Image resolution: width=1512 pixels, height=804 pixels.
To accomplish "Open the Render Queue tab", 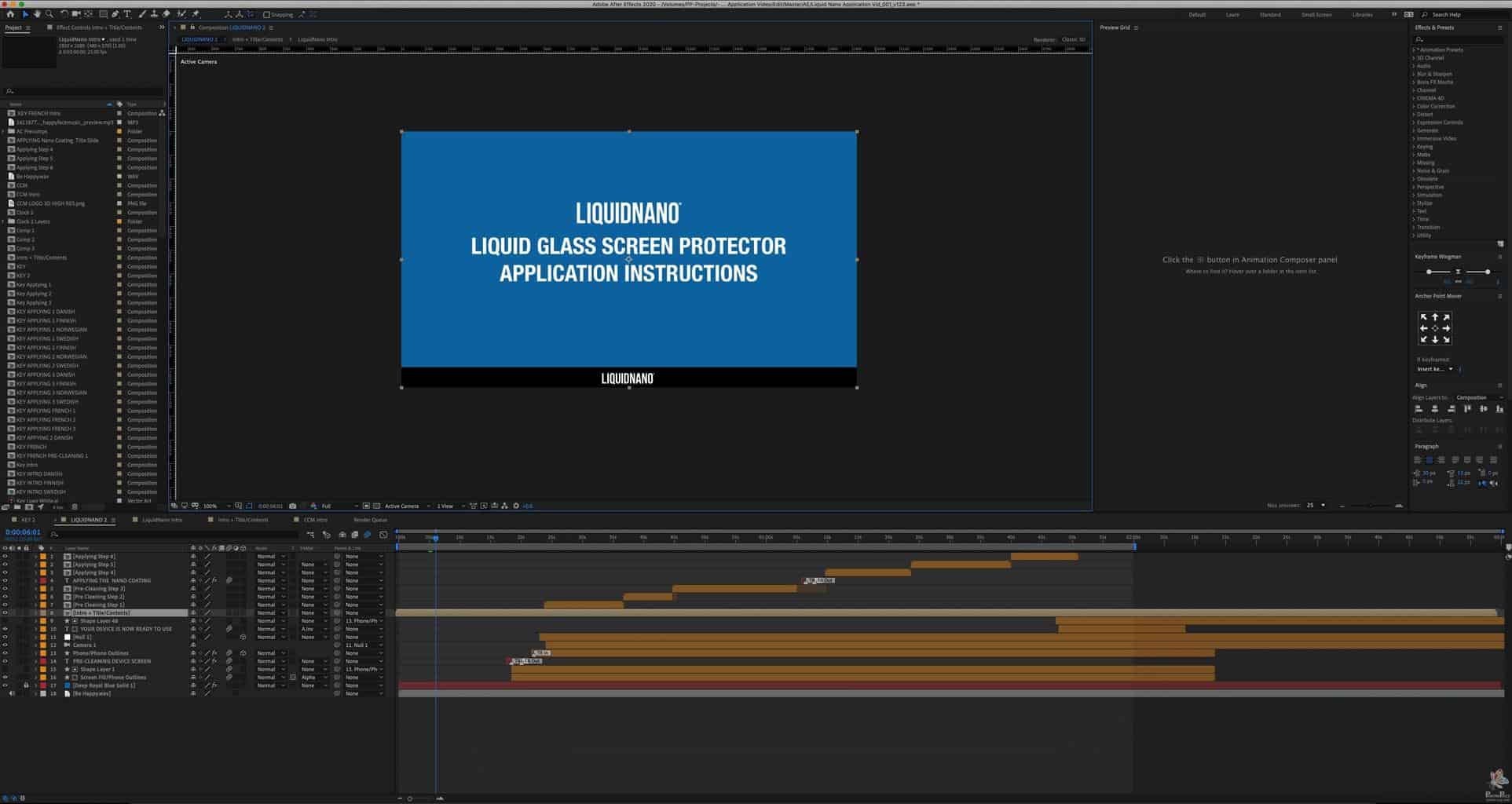I will pos(370,520).
